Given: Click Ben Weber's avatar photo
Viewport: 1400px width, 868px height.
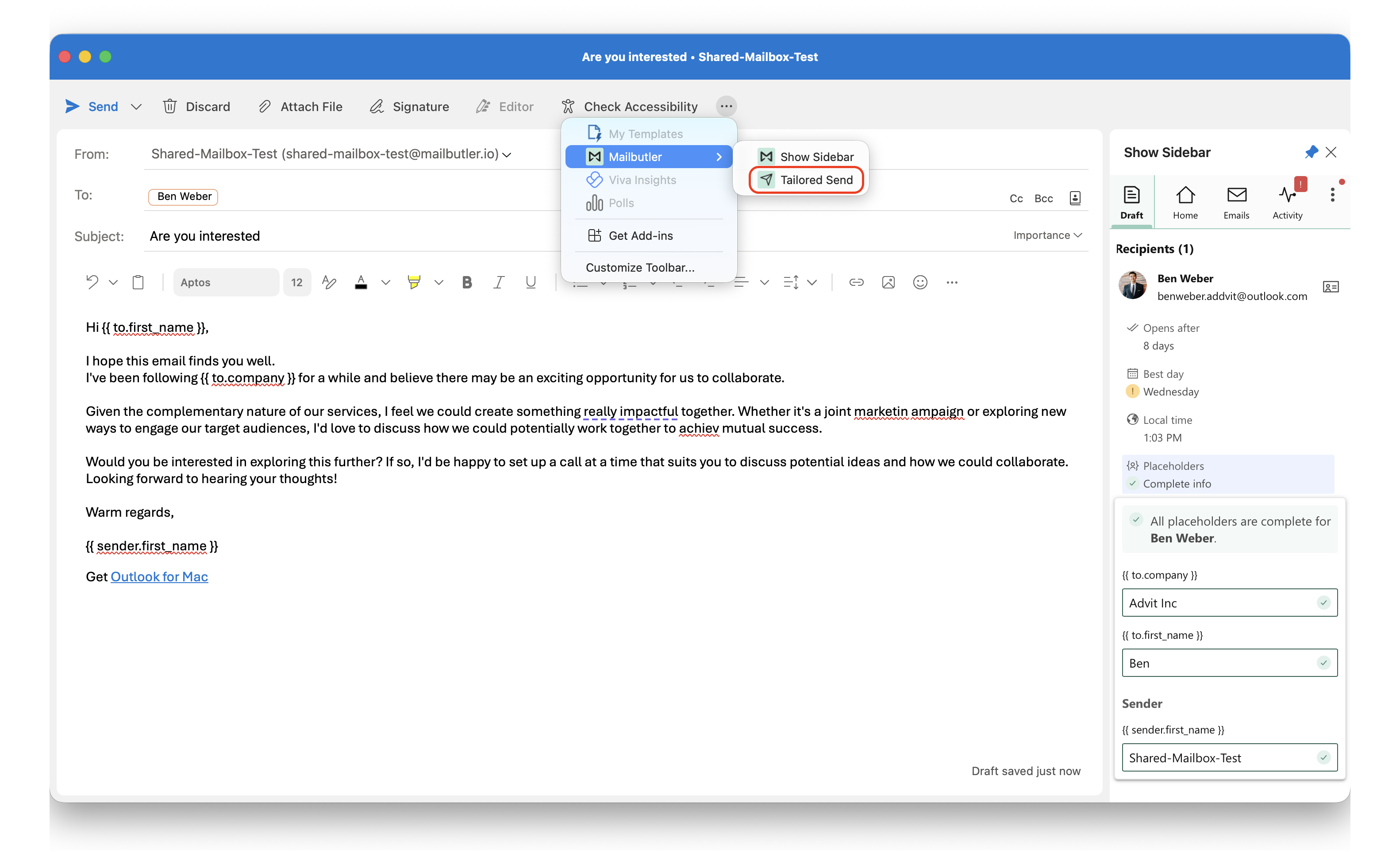Looking at the screenshot, I should pos(1132,286).
